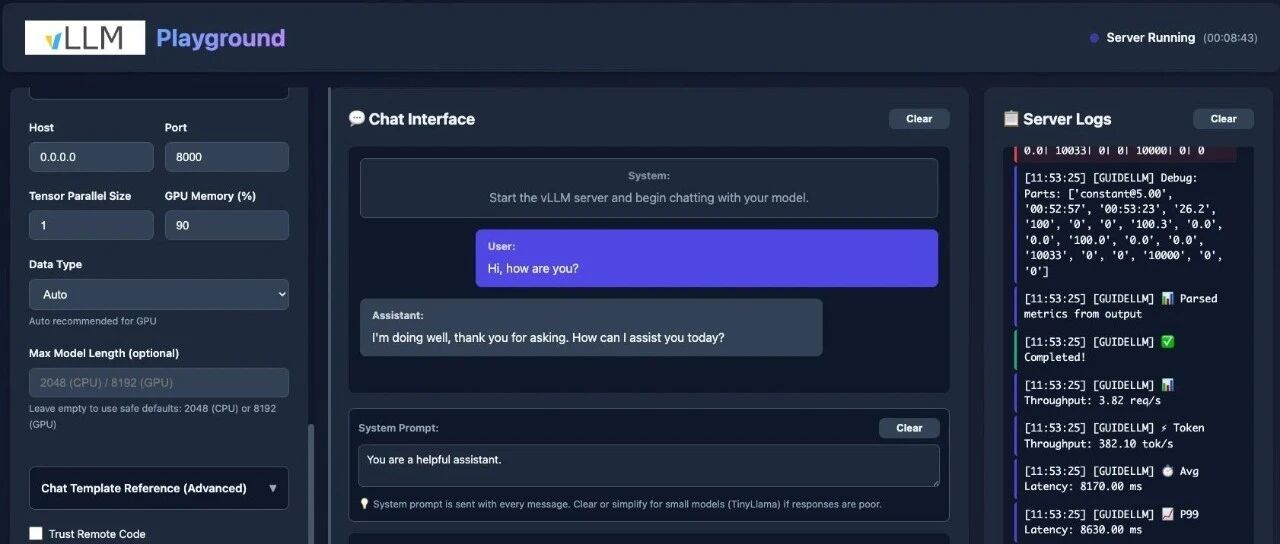This screenshot has width=1280, height=544.
Task: Click the stopwatch icon in Avg Latency log
Action: [1167, 471]
